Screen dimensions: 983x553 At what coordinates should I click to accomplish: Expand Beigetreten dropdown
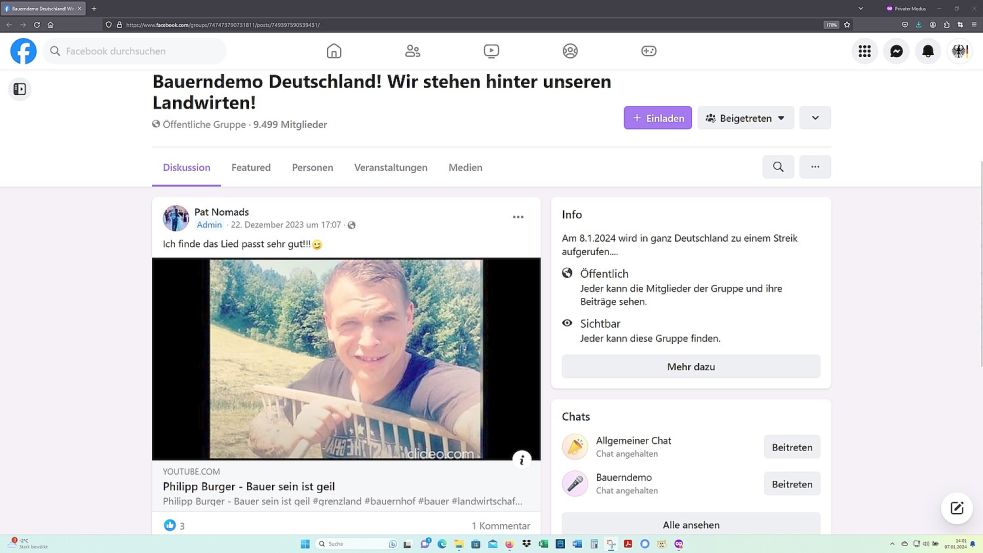(745, 118)
